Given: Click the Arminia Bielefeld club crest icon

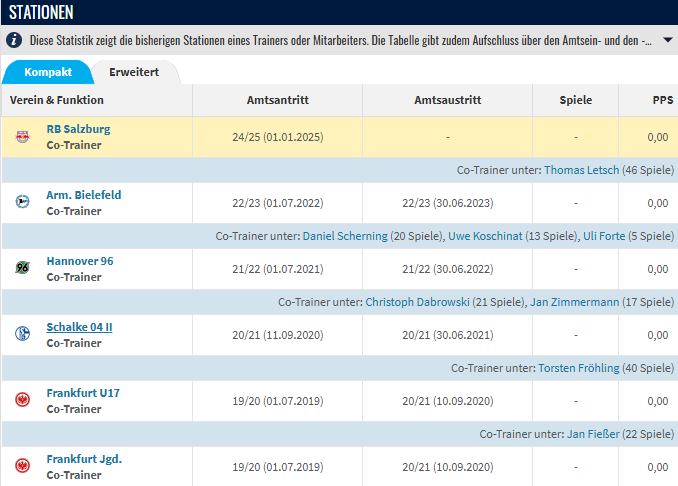Looking at the screenshot, I should coord(21,203).
